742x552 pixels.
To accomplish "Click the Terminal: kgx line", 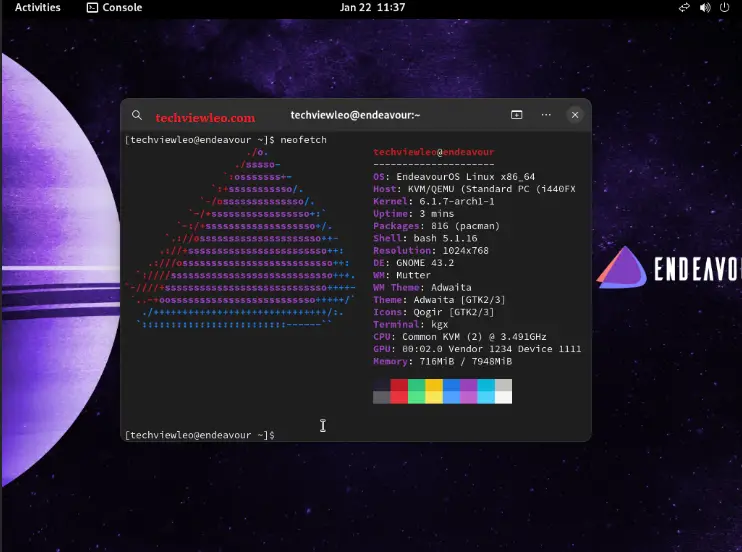I will coord(410,324).
